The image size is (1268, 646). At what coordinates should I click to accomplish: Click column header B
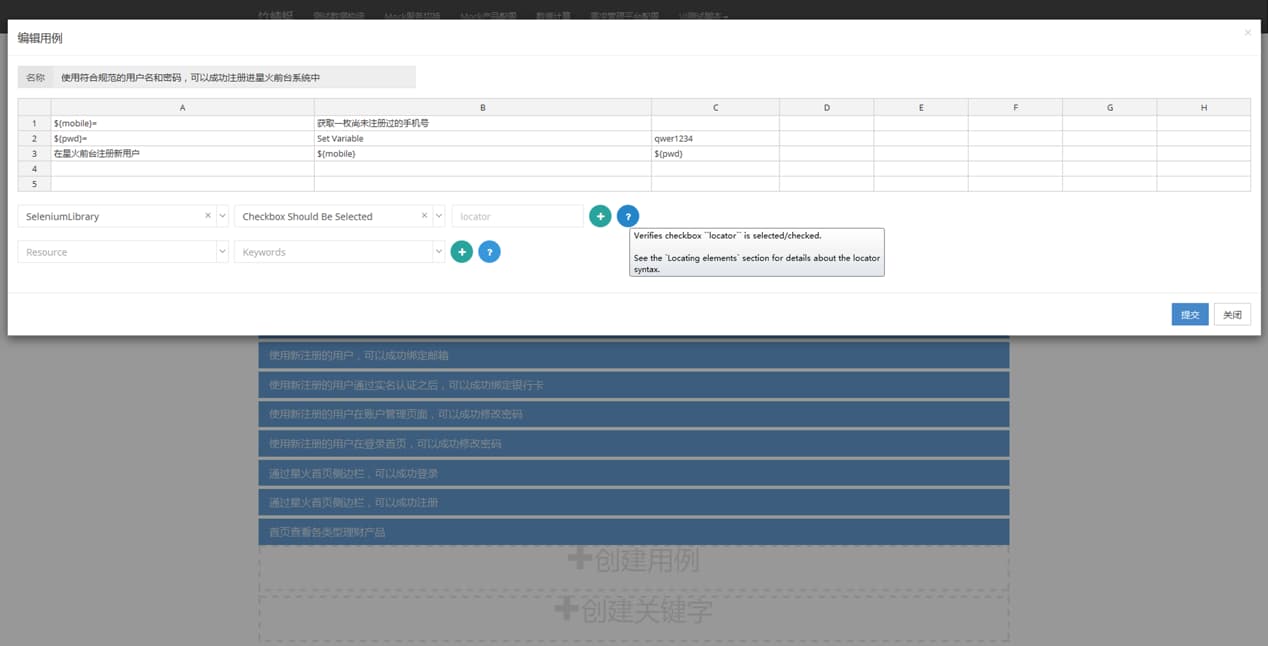click(482, 107)
